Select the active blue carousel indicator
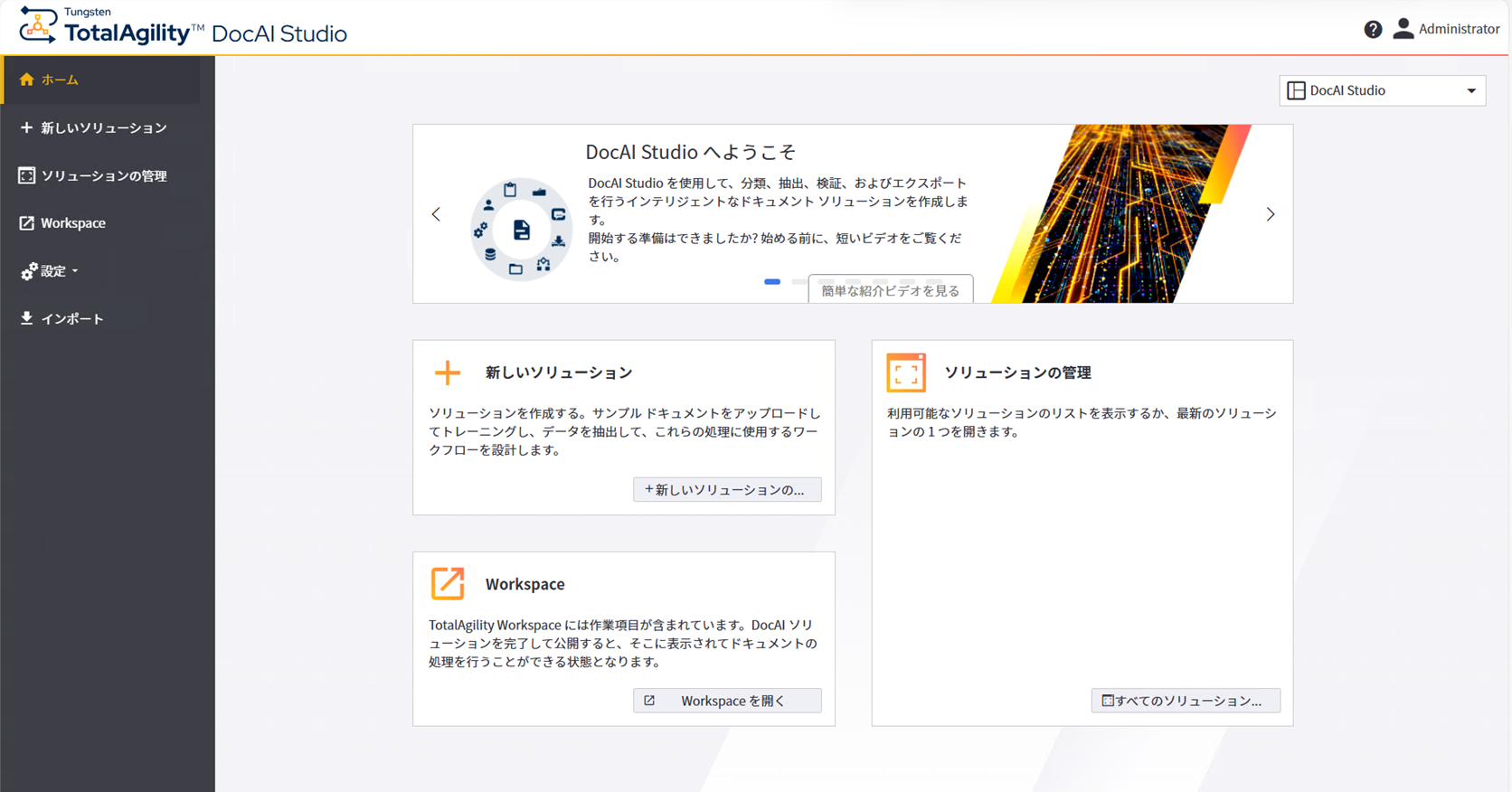 tap(772, 282)
